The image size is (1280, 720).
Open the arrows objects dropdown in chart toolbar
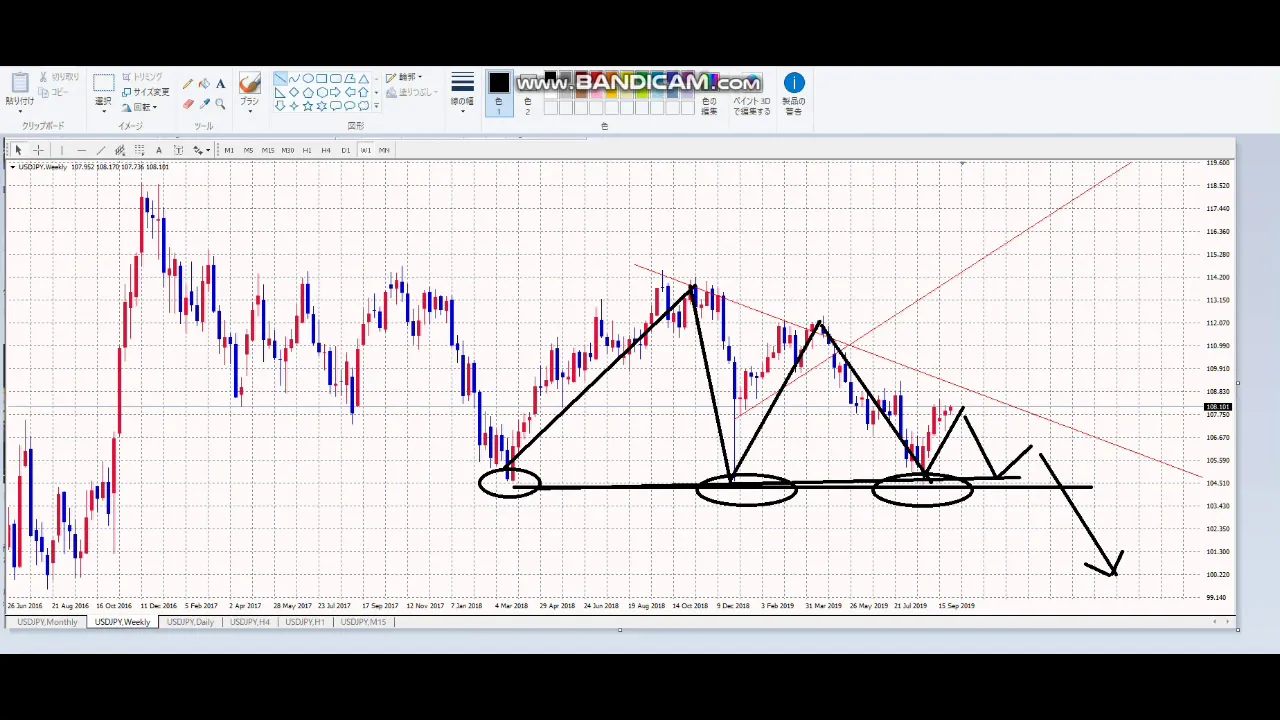click(201, 150)
